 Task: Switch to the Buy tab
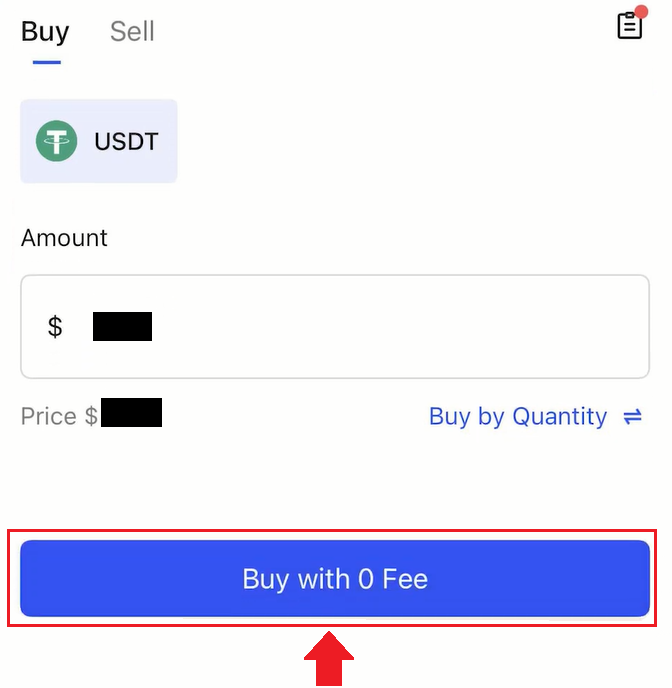coord(45,32)
